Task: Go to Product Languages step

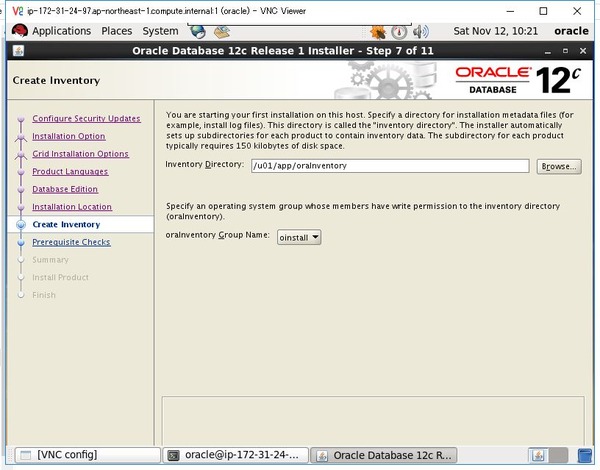Action: [x=70, y=171]
